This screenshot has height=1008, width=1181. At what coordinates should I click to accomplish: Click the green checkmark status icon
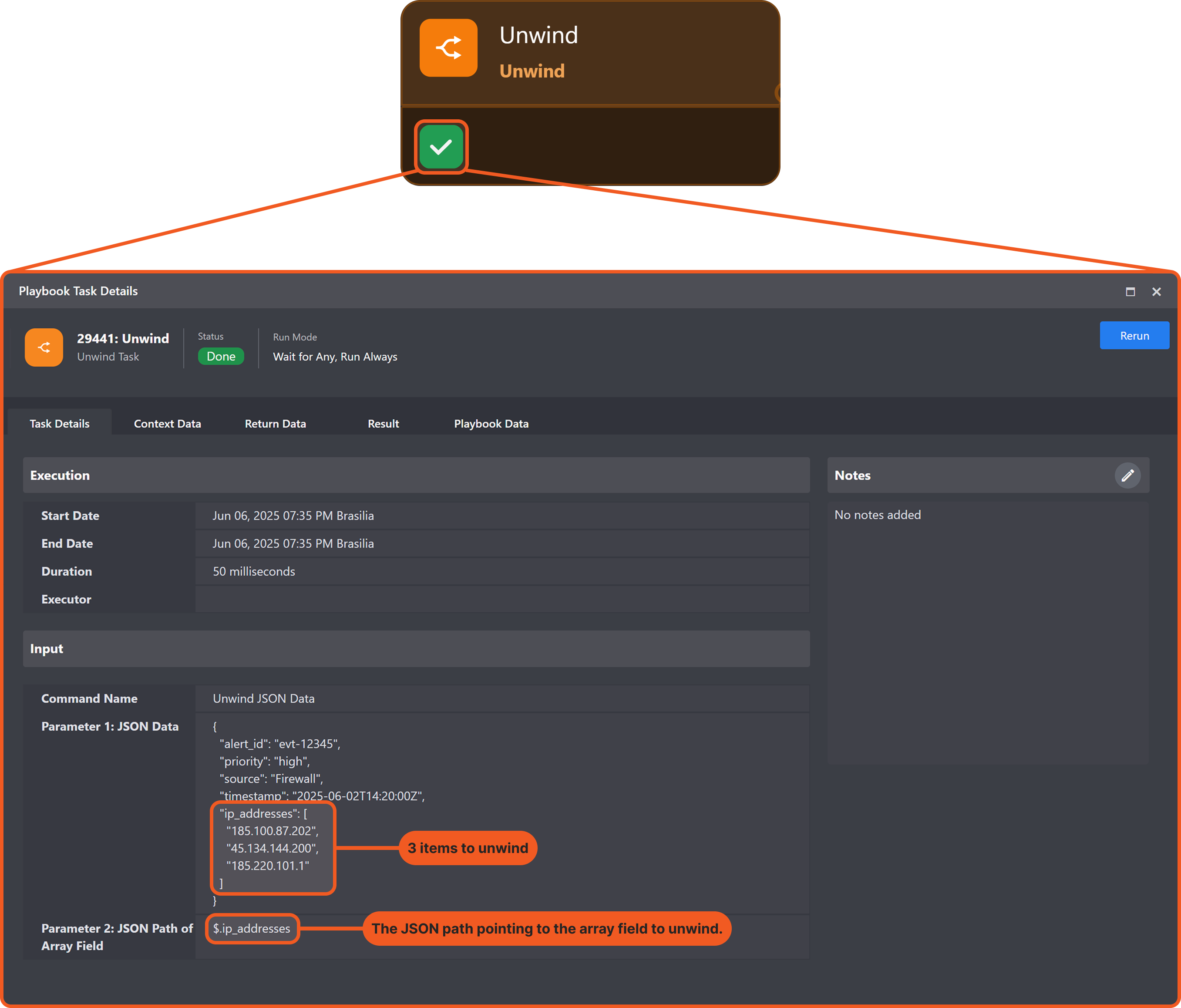441,147
